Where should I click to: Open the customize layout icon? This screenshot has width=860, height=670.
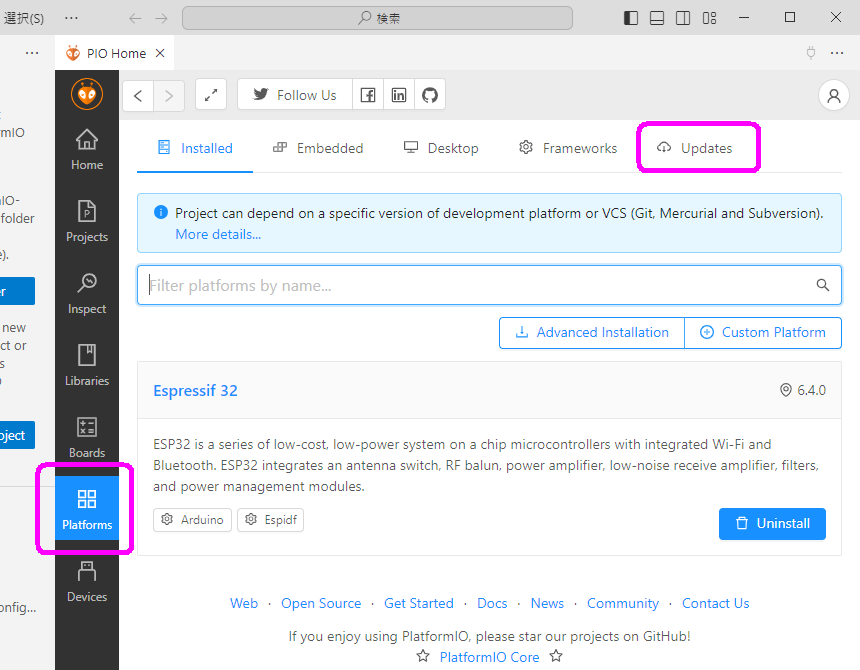coord(709,18)
